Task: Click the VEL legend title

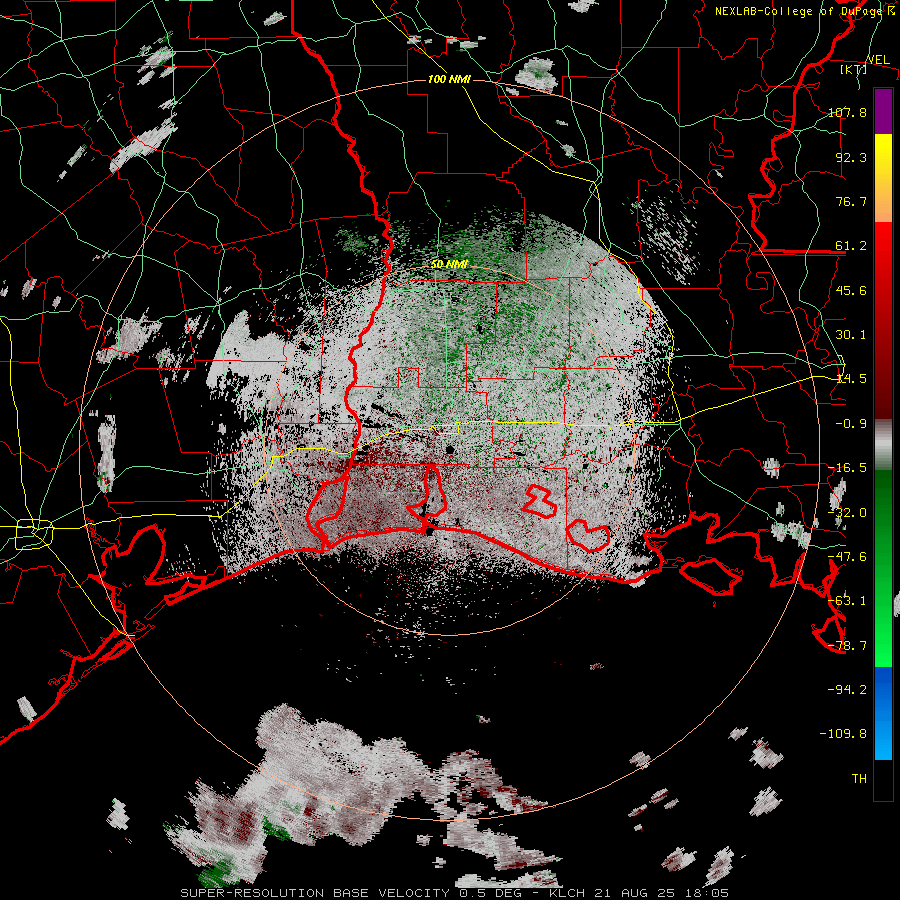Action: coord(878,59)
